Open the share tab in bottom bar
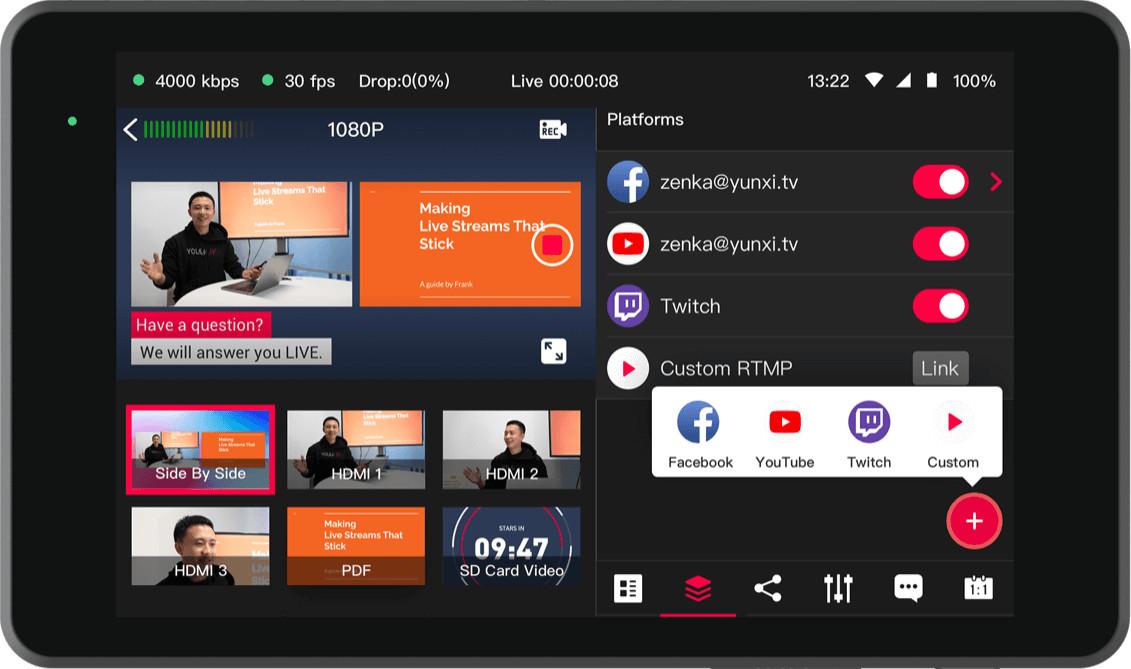 click(767, 588)
